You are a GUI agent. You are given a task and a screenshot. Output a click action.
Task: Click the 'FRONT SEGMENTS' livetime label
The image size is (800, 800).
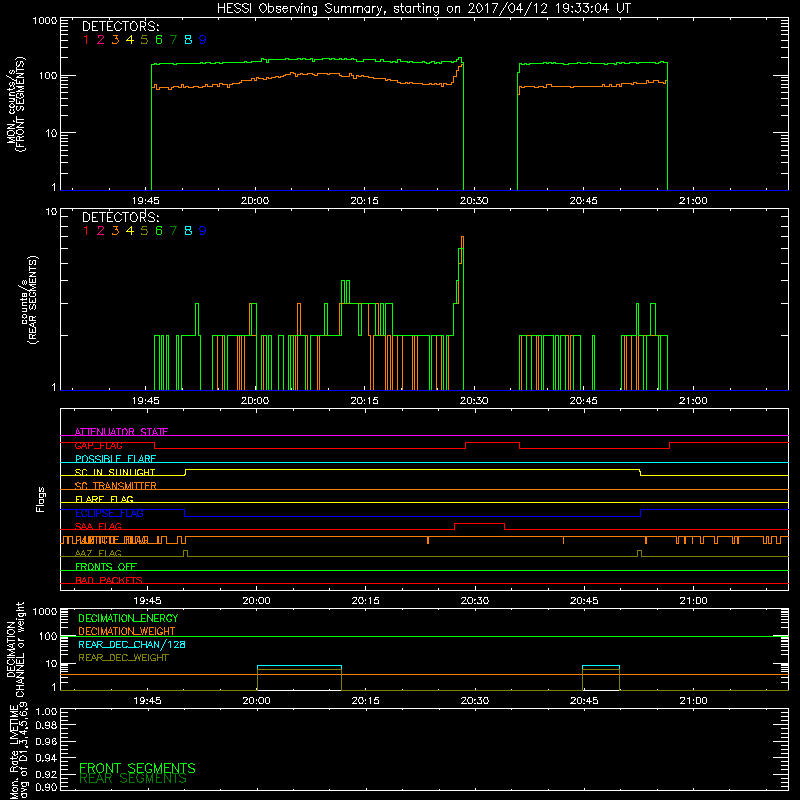pos(137,768)
